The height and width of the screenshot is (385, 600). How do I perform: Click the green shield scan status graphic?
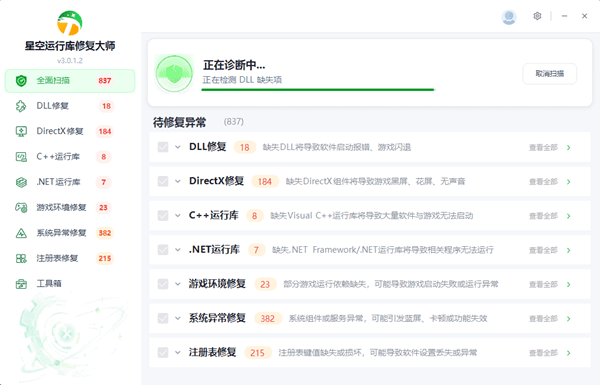[174, 73]
